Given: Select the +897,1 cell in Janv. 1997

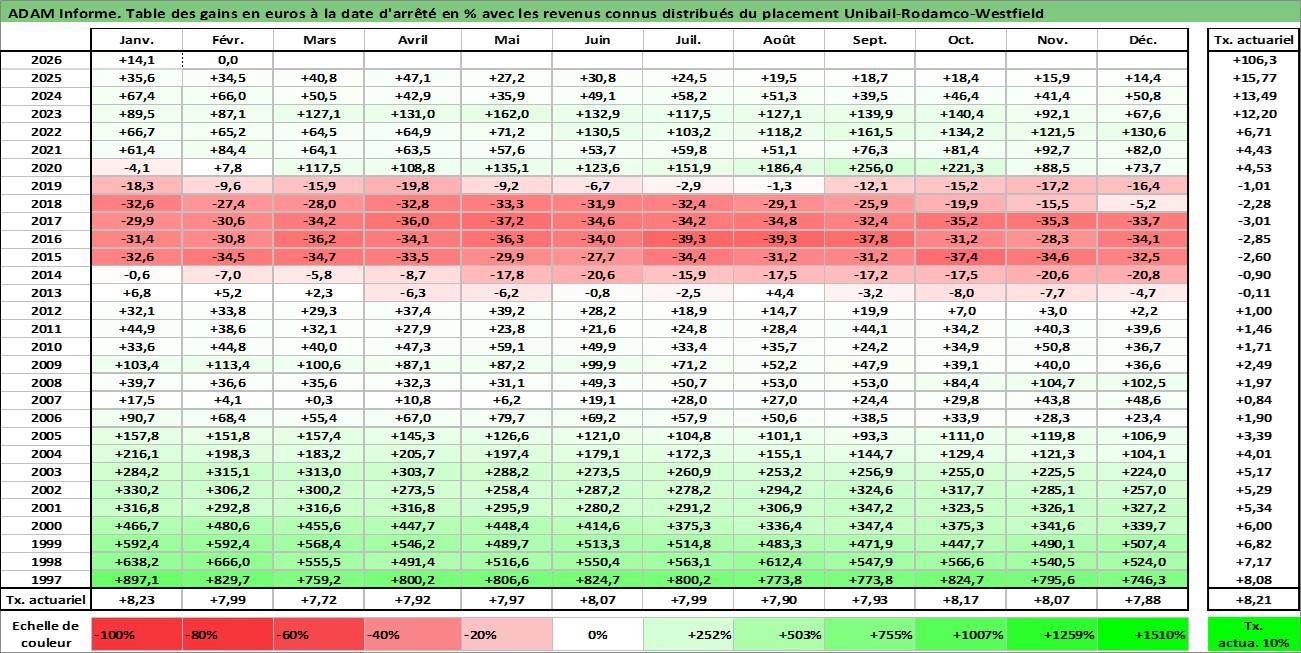Looking at the screenshot, I should (x=136, y=578).
